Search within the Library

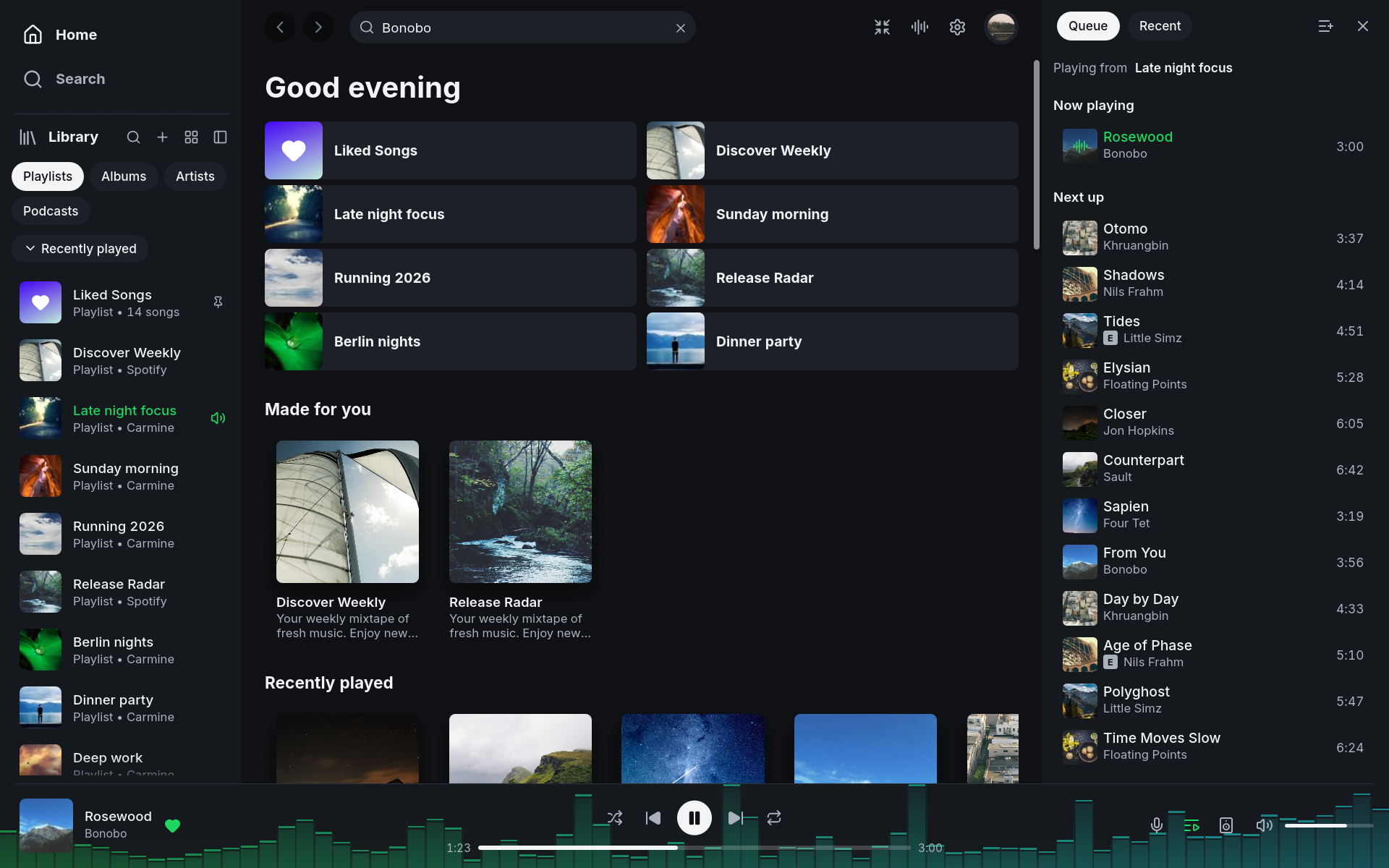pyautogui.click(x=133, y=137)
